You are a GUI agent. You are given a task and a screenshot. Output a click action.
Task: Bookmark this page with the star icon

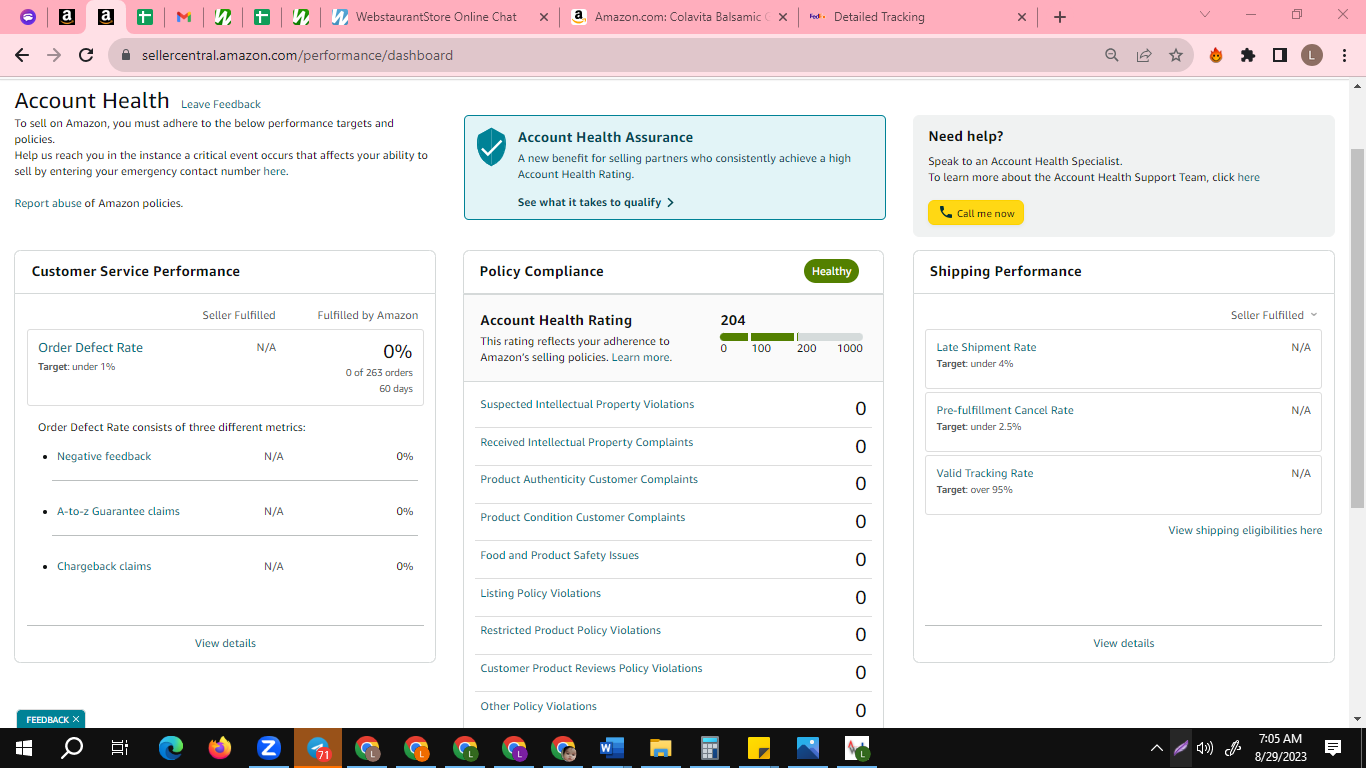1176,55
